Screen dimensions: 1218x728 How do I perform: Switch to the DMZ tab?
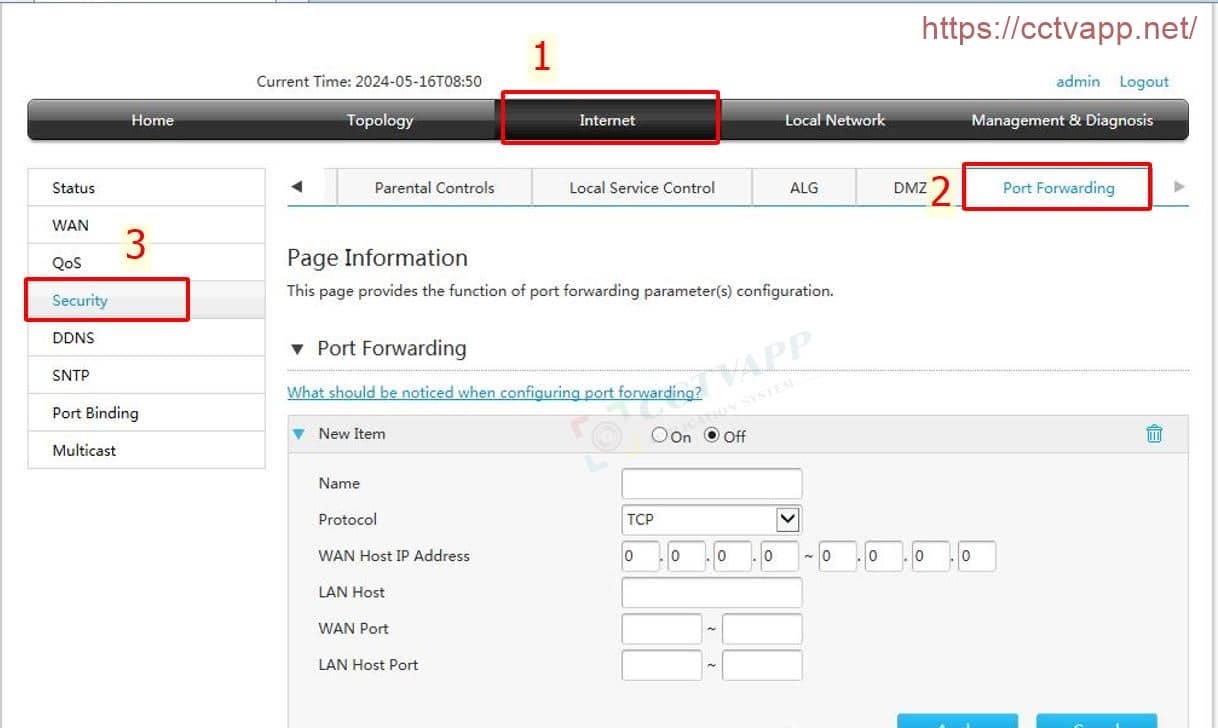tap(908, 188)
